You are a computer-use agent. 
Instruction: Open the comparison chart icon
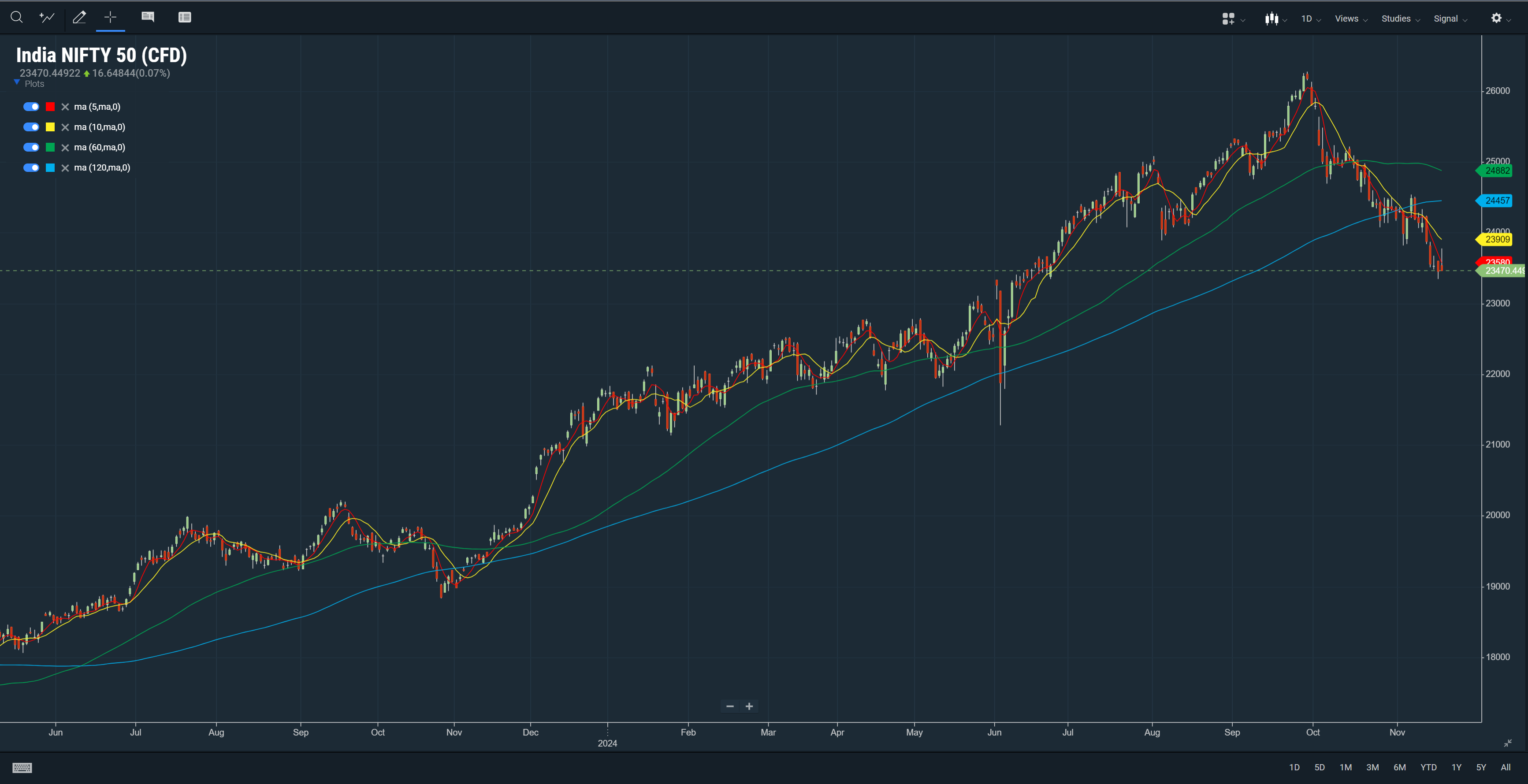(47, 17)
